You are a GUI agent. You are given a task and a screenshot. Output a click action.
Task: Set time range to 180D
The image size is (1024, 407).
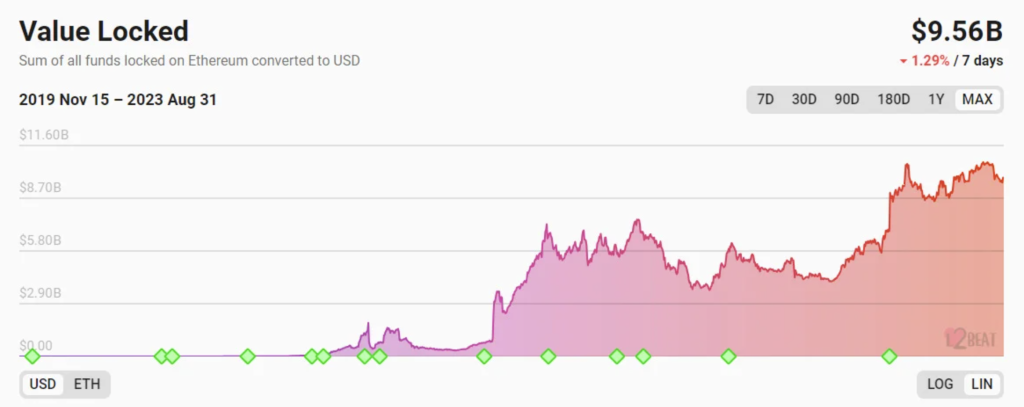pyautogui.click(x=893, y=99)
